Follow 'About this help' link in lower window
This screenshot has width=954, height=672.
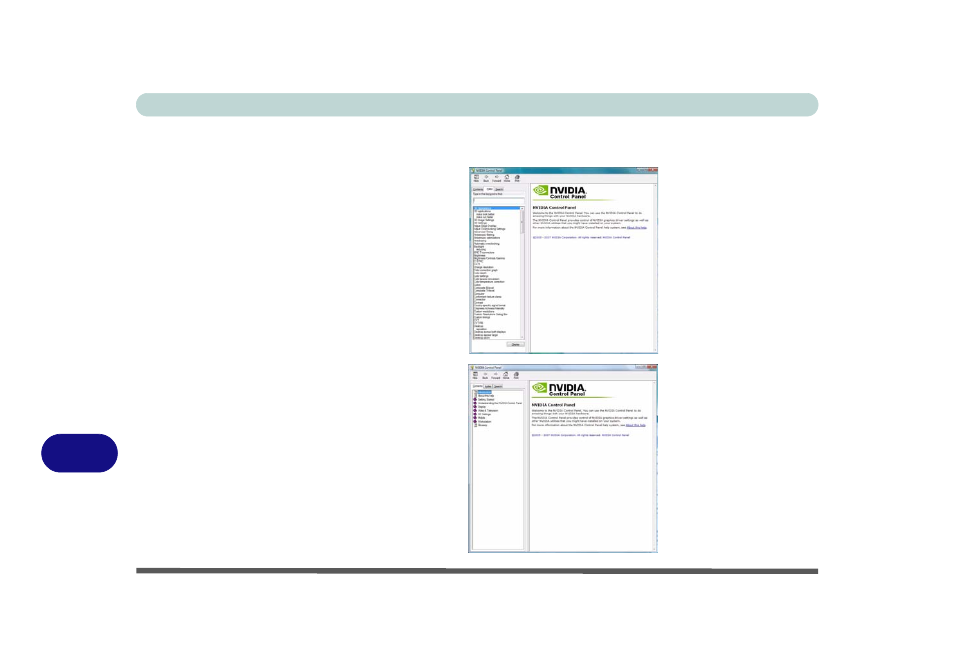[x=636, y=425]
